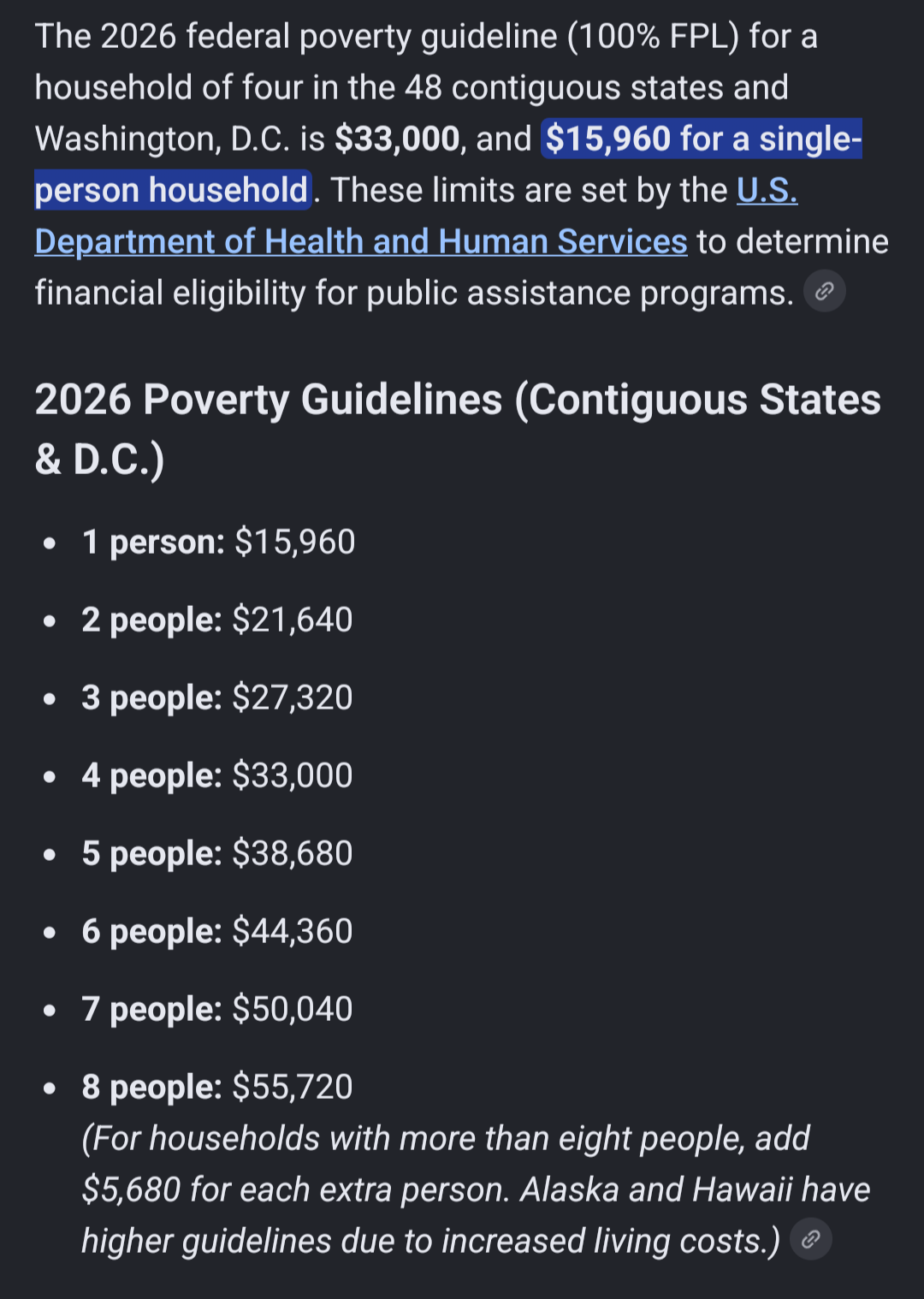Screen dimensions: 924x1299
Task: Click the 'Washington, D.C.' text in the paragraph
Action: tap(163, 139)
